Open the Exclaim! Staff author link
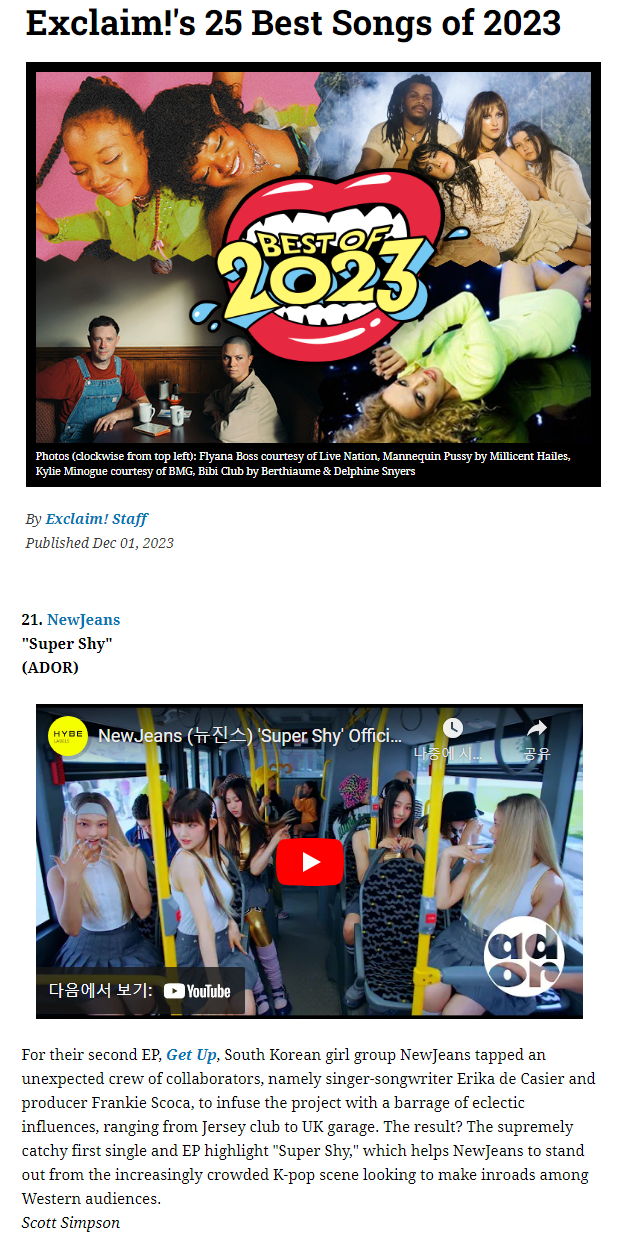The image size is (621, 1235). (96, 519)
